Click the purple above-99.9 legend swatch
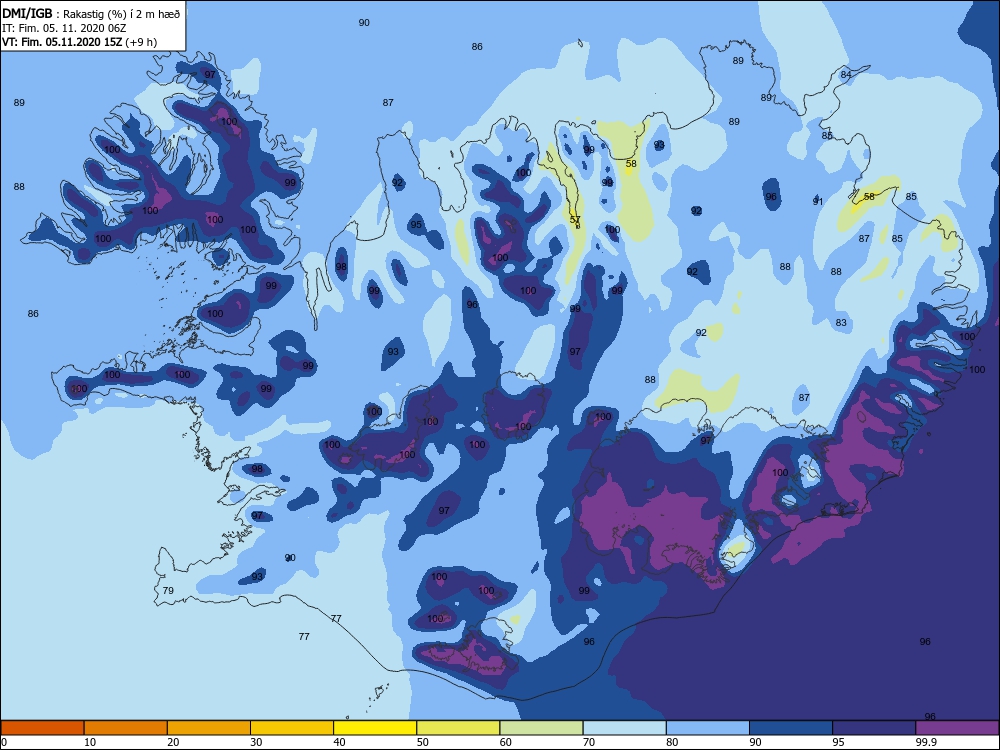Viewport: 1000px width, 750px height. [957, 728]
